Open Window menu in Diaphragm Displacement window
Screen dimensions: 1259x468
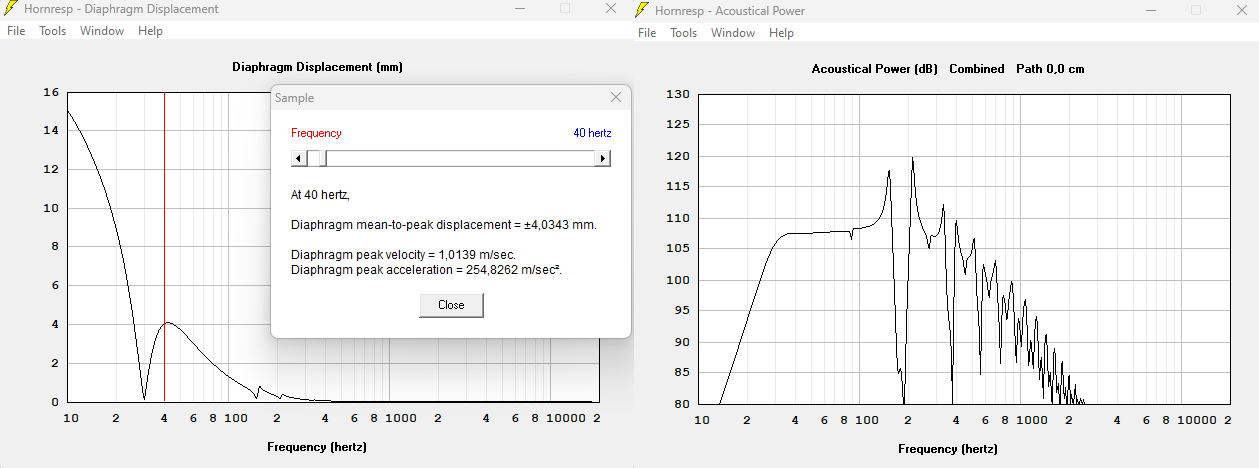[x=102, y=31]
